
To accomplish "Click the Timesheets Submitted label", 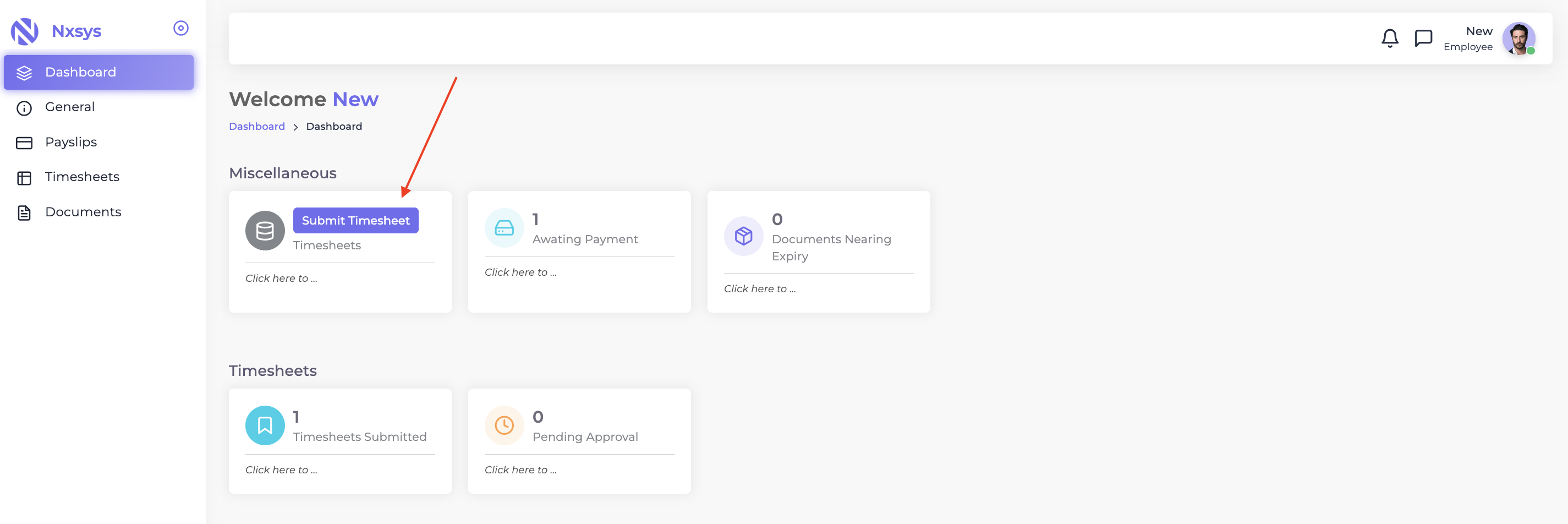I will coord(360,437).
